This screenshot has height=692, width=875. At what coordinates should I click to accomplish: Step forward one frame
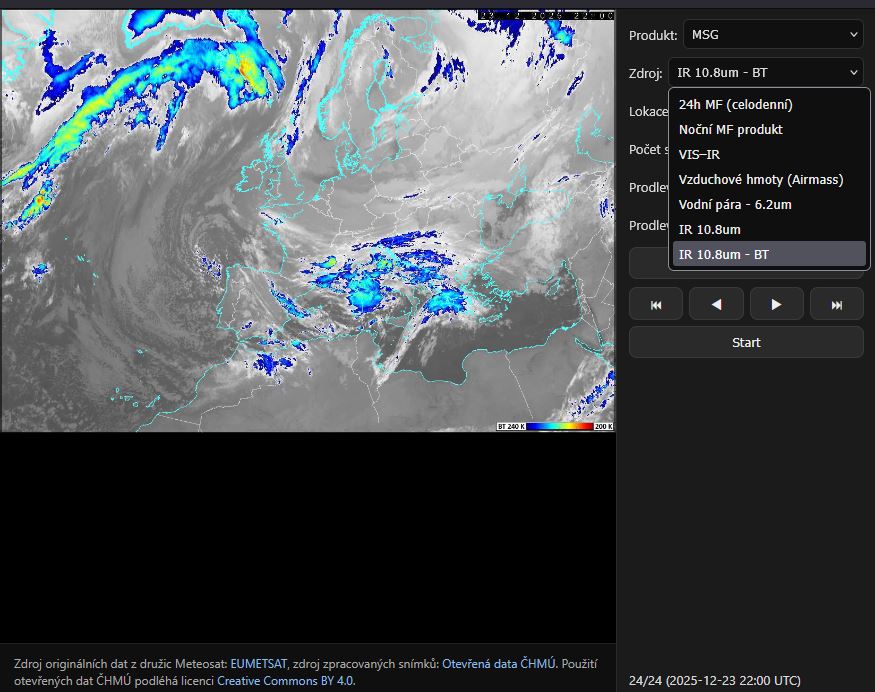click(x=776, y=304)
